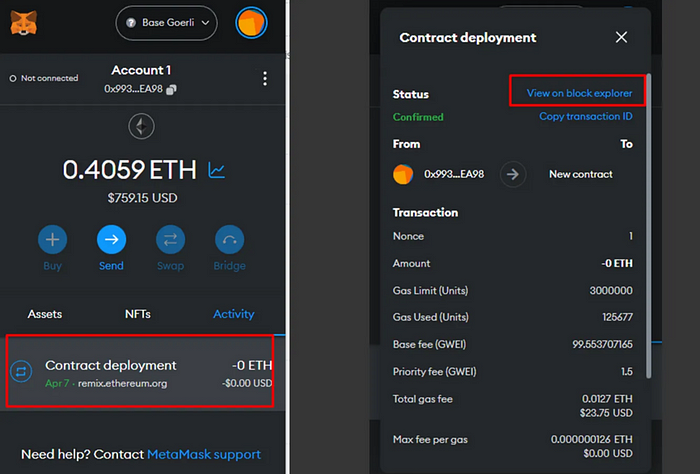Switch to the Activity tab
Viewport: 700px width, 474px height.
tap(233, 314)
